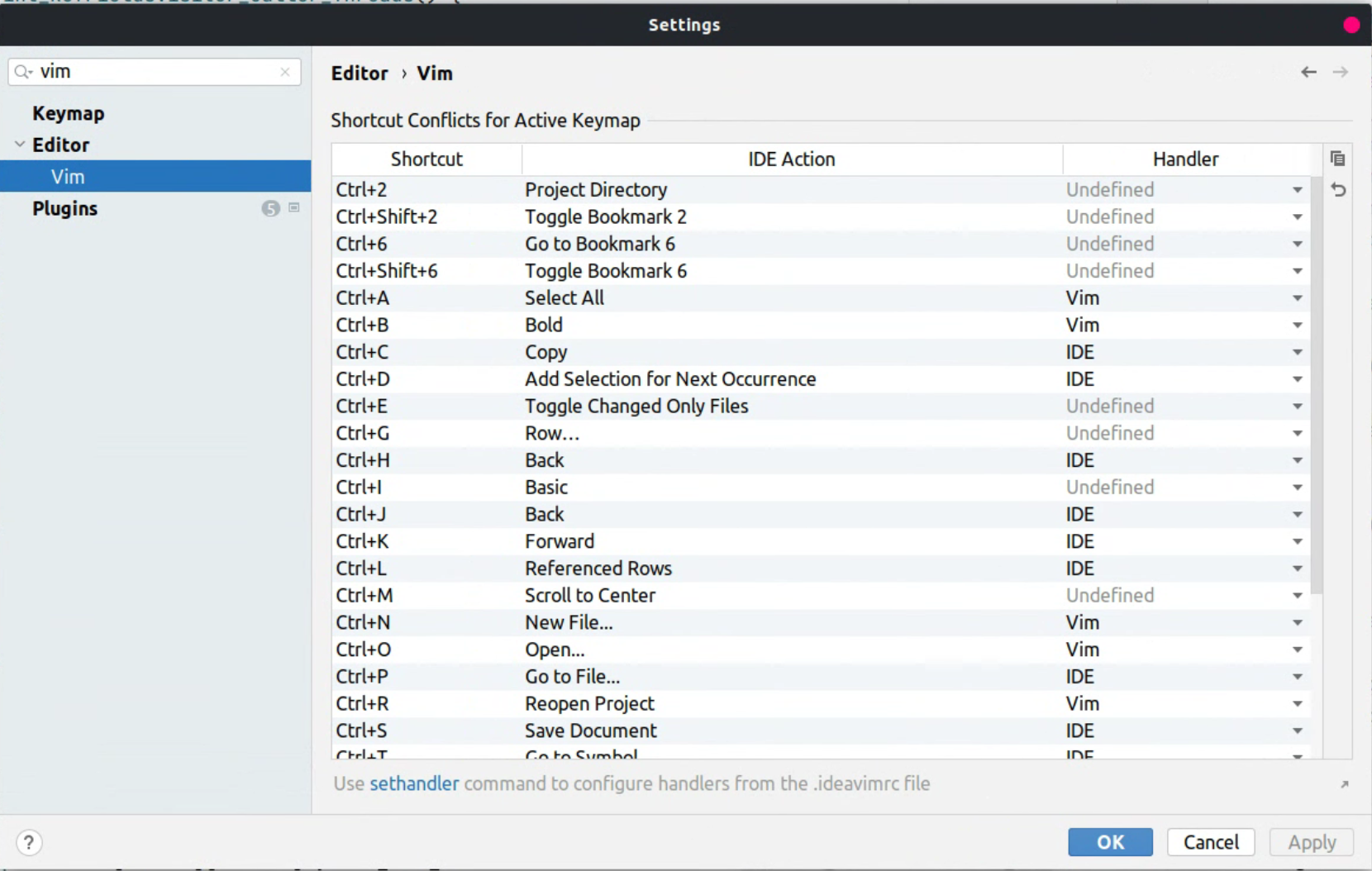The width and height of the screenshot is (1372, 871).
Task: Confirm settings with OK
Action: click(1109, 842)
